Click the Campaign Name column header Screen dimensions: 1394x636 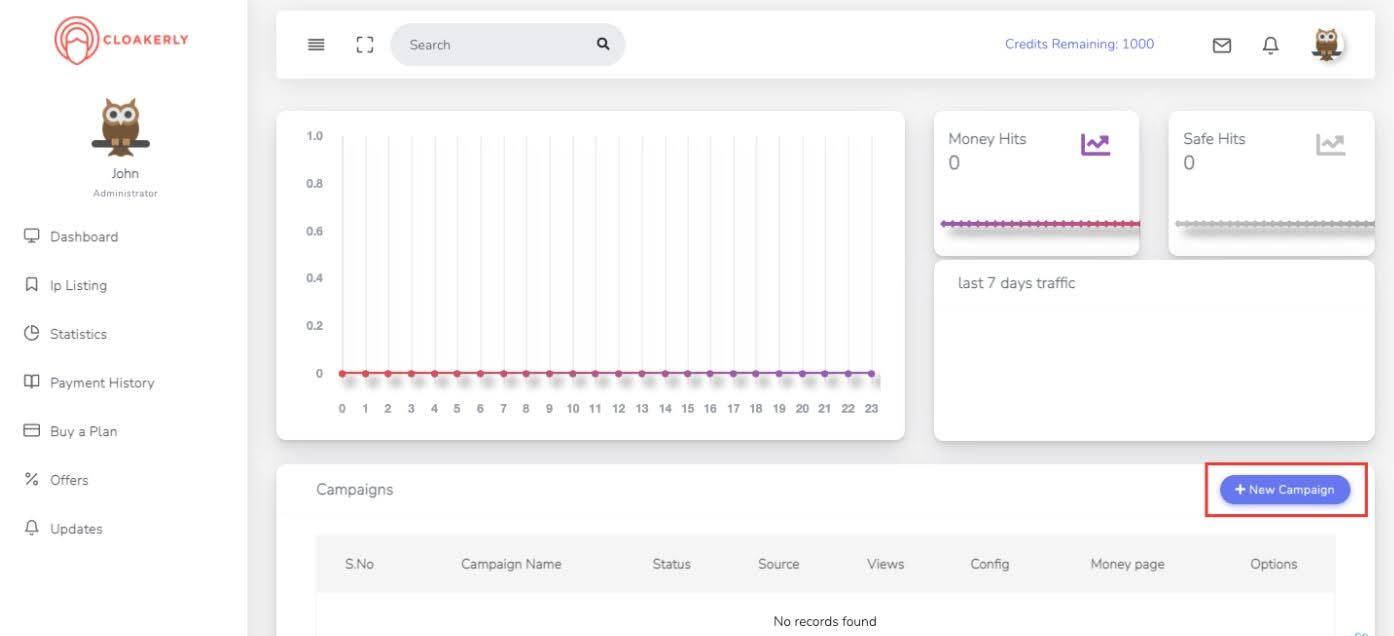511,564
